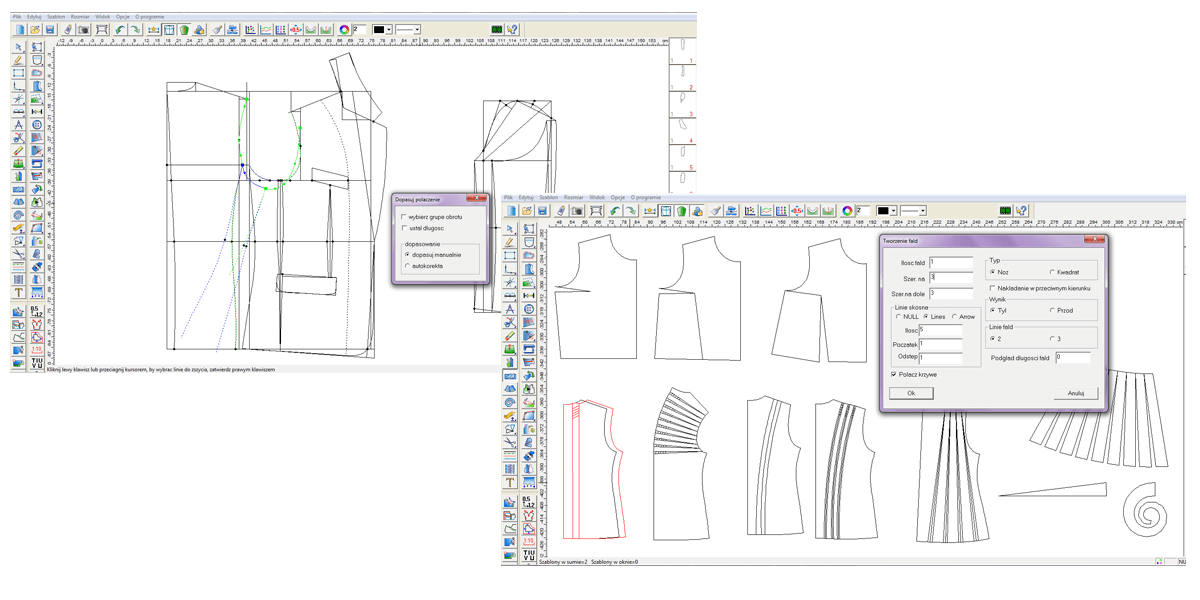Check 'Nakladanie w przeciwnym kierunku' box
1200x600 pixels.
[x=992, y=288]
